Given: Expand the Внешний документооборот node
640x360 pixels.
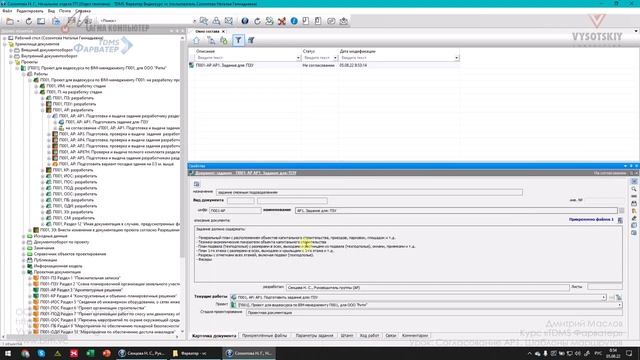Looking at the screenshot, I should (11, 50).
